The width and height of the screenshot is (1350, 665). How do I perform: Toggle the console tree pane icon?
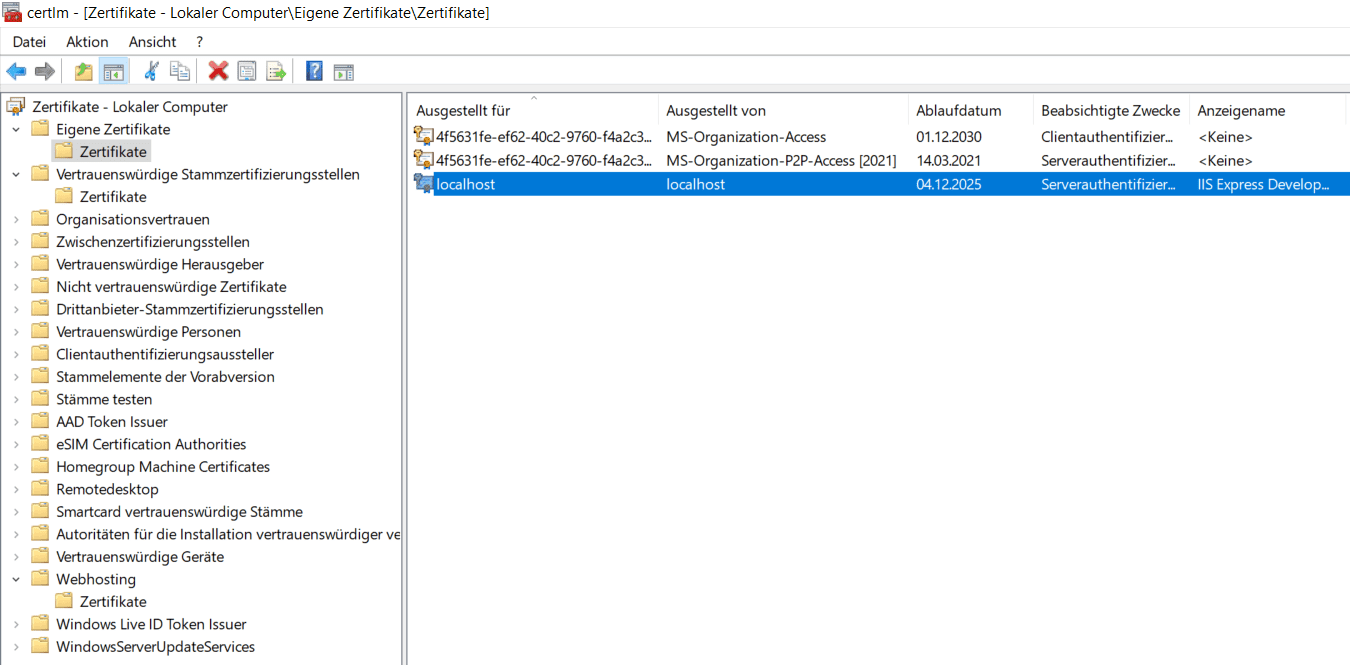tap(113, 71)
